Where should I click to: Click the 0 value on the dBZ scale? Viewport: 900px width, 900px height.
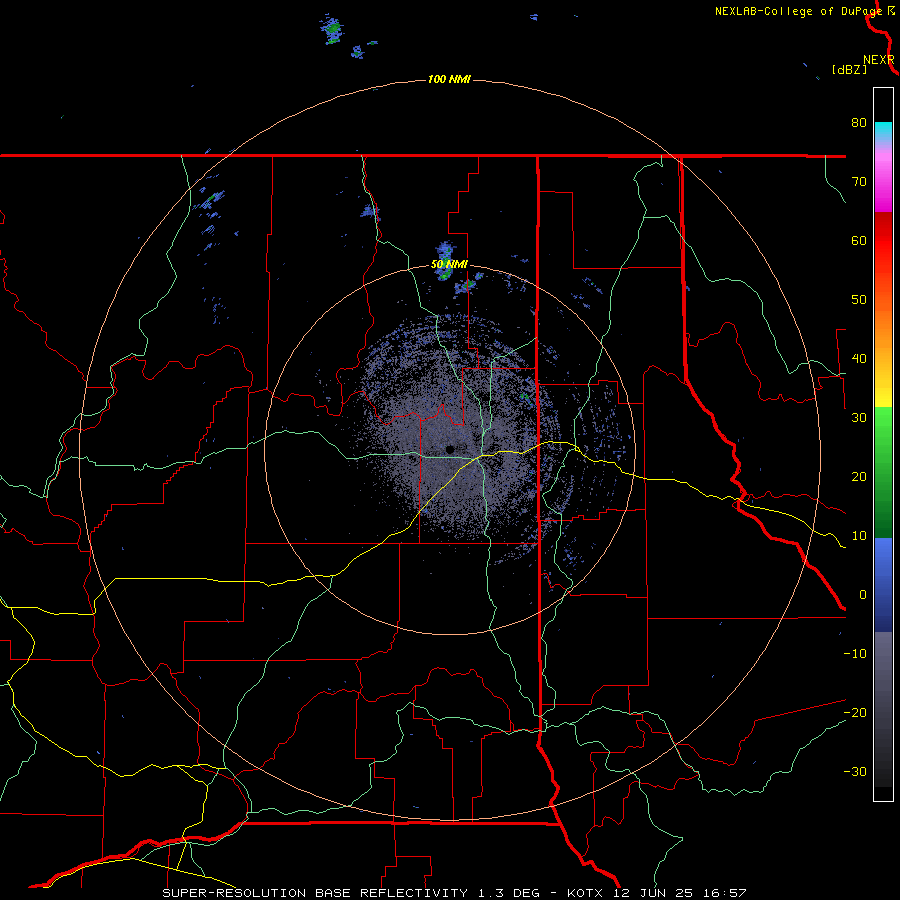pos(863,595)
